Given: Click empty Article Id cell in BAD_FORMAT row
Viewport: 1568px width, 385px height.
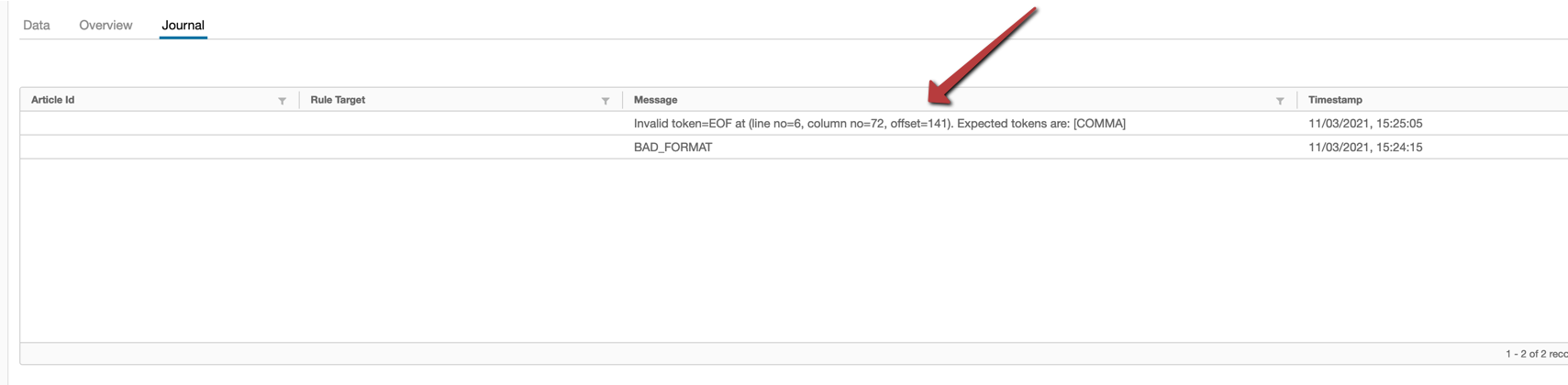Looking at the screenshot, I should click(160, 148).
